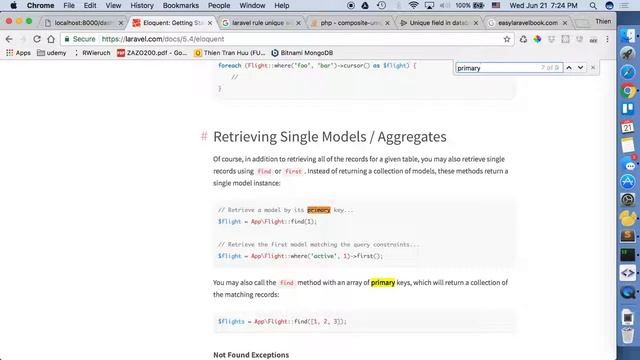The width and height of the screenshot is (640, 360).
Task: Open the browser home page
Action: pyautogui.click(x=51, y=39)
